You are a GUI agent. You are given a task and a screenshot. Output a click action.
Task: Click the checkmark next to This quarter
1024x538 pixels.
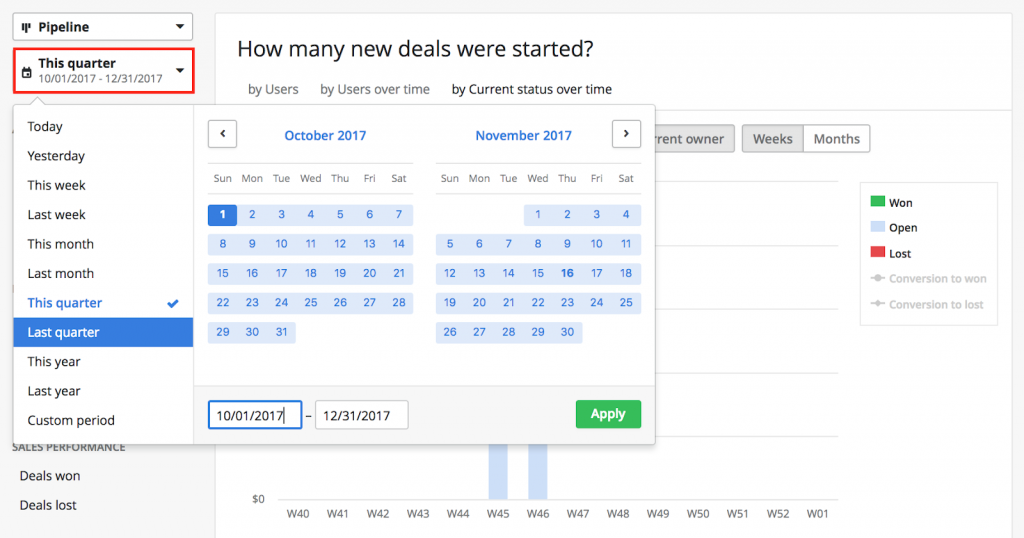click(173, 304)
